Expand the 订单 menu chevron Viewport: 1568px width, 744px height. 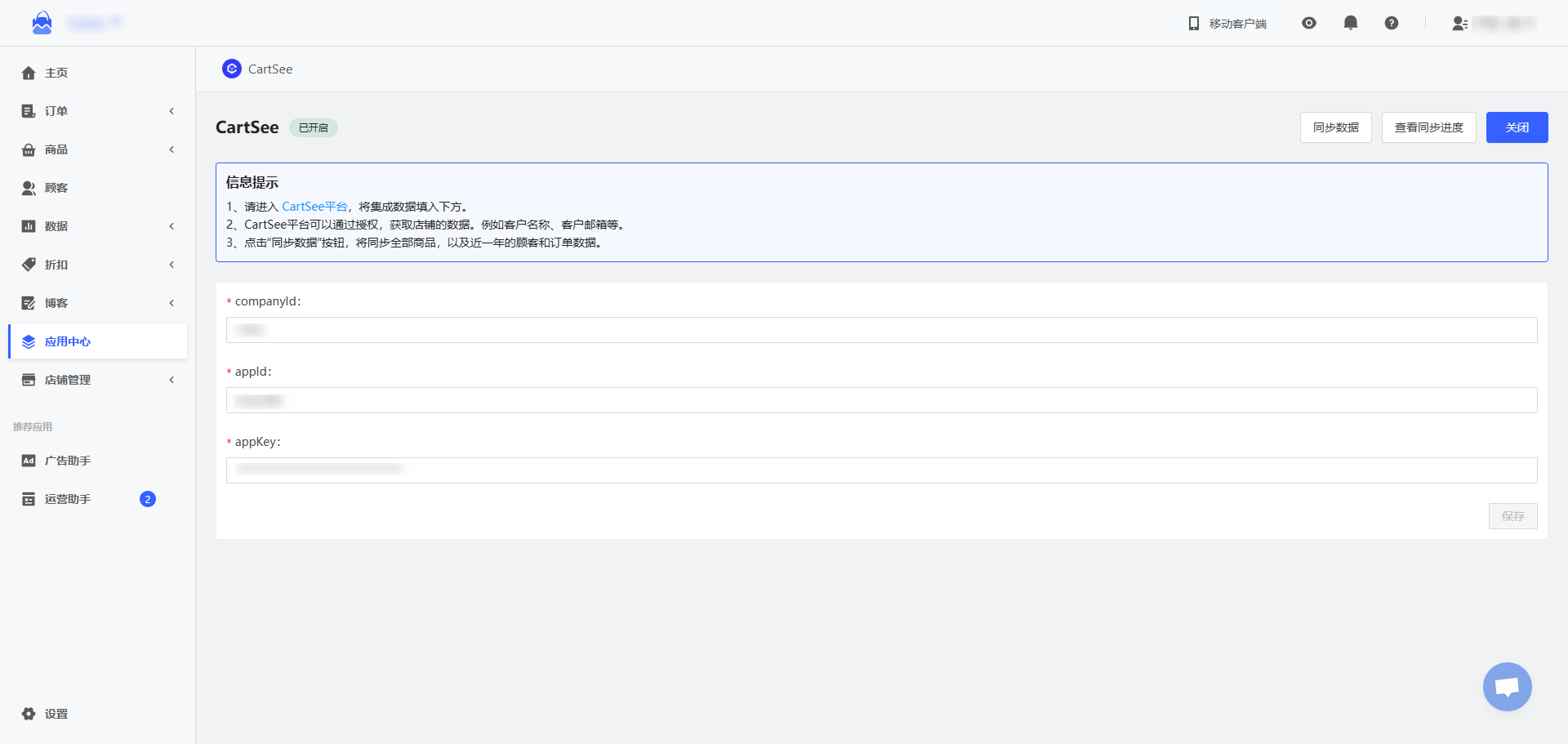171,111
